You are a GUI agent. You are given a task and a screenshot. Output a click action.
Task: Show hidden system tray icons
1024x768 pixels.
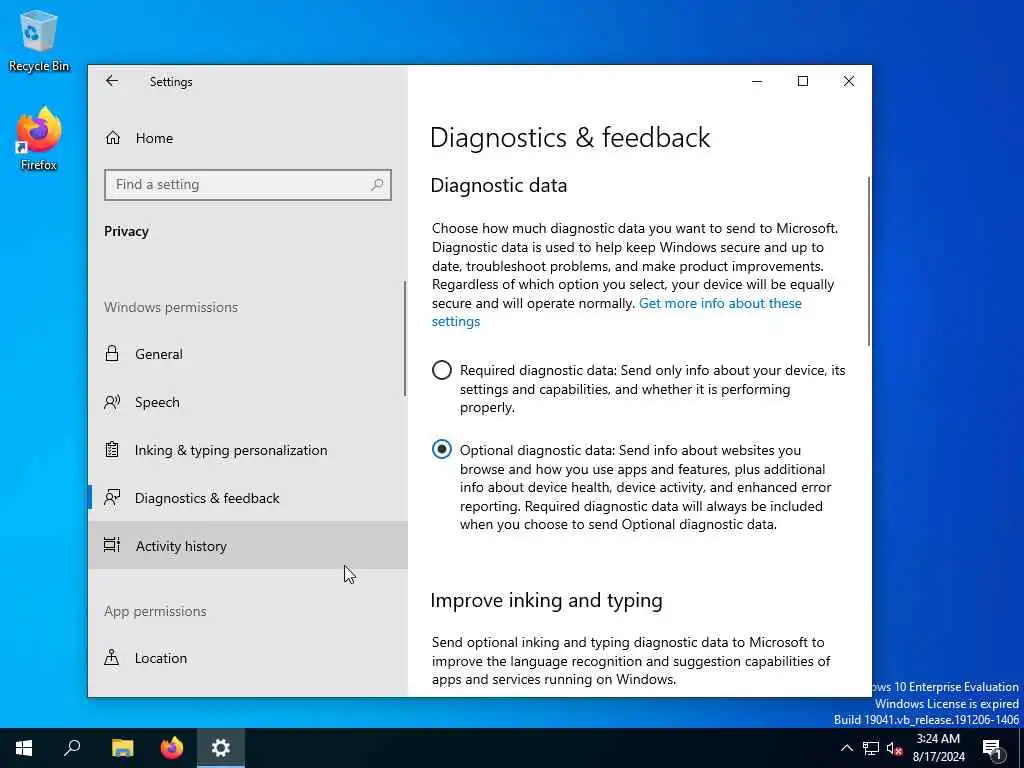[846, 748]
